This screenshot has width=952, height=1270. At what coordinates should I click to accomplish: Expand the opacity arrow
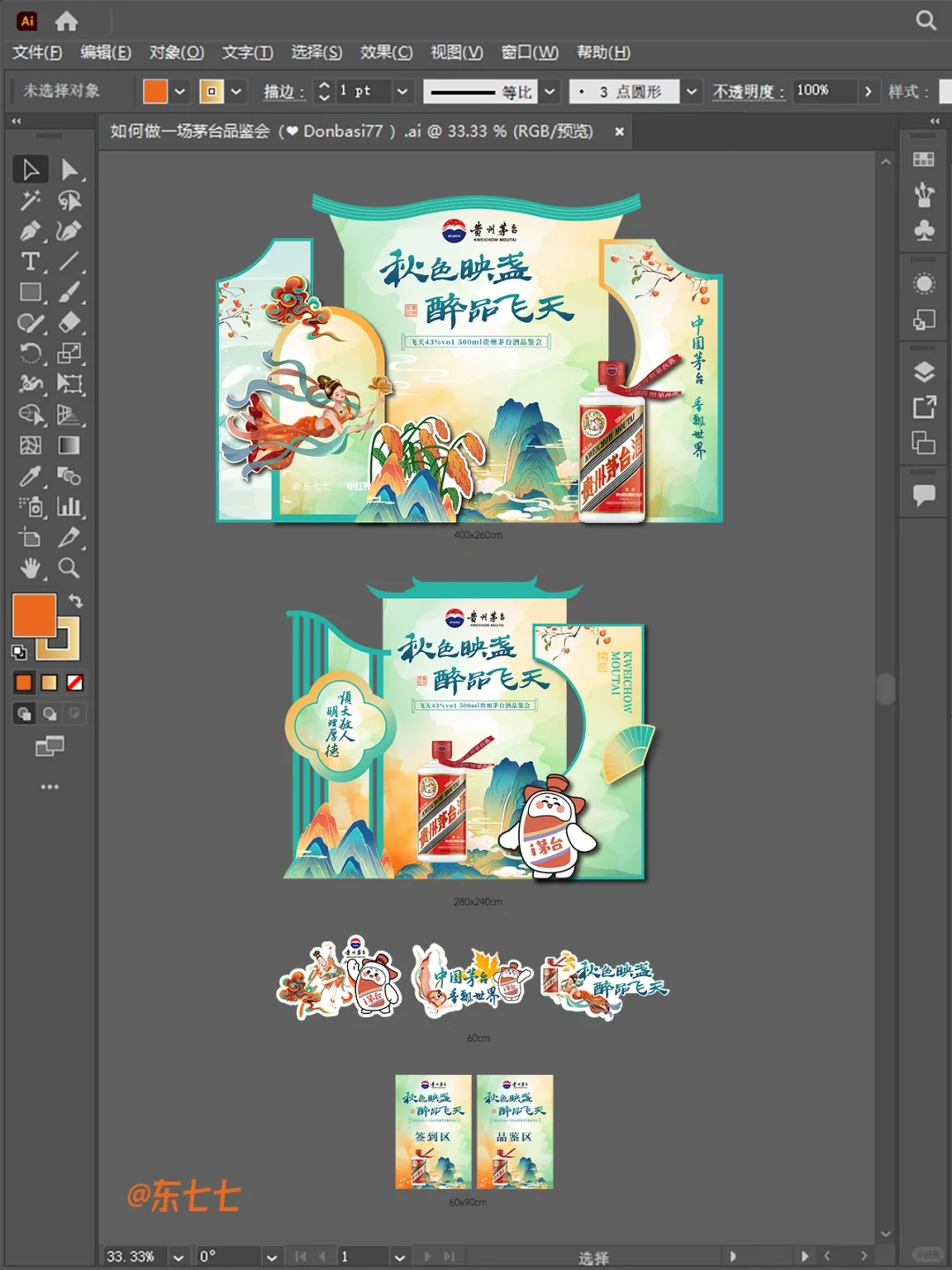(868, 91)
